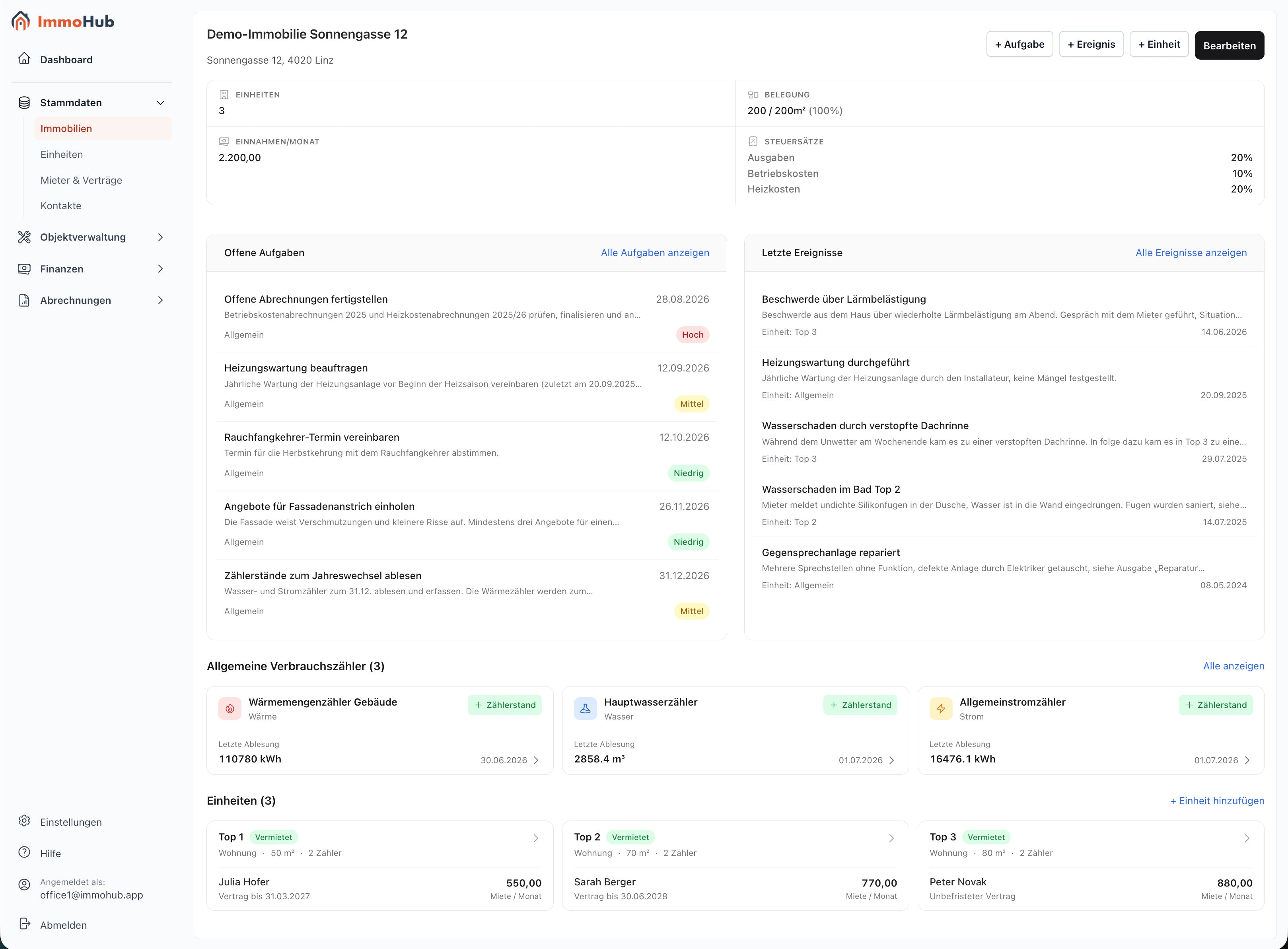Image resolution: width=1288 pixels, height=949 pixels.
Task: Click the Allgemeinstromzähler lightning icon
Action: coord(941,708)
